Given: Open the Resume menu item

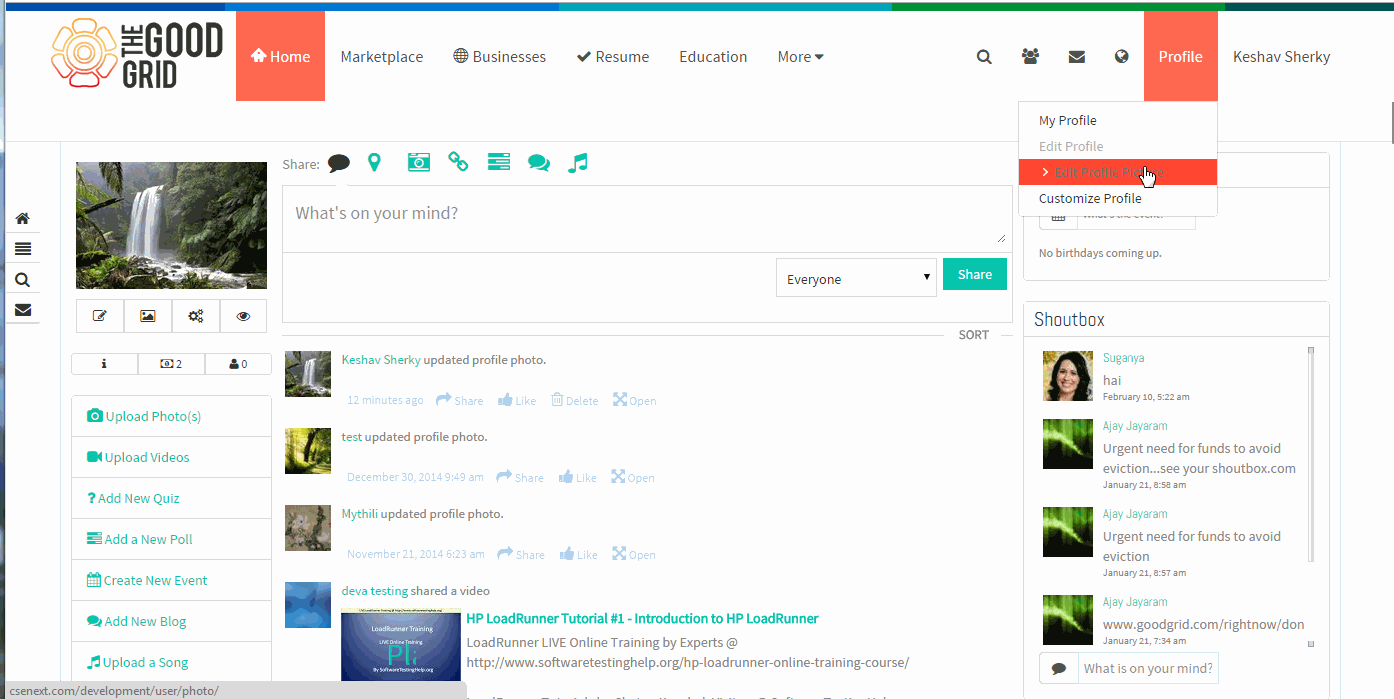Looking at the screenshot, I should point(613,57).
